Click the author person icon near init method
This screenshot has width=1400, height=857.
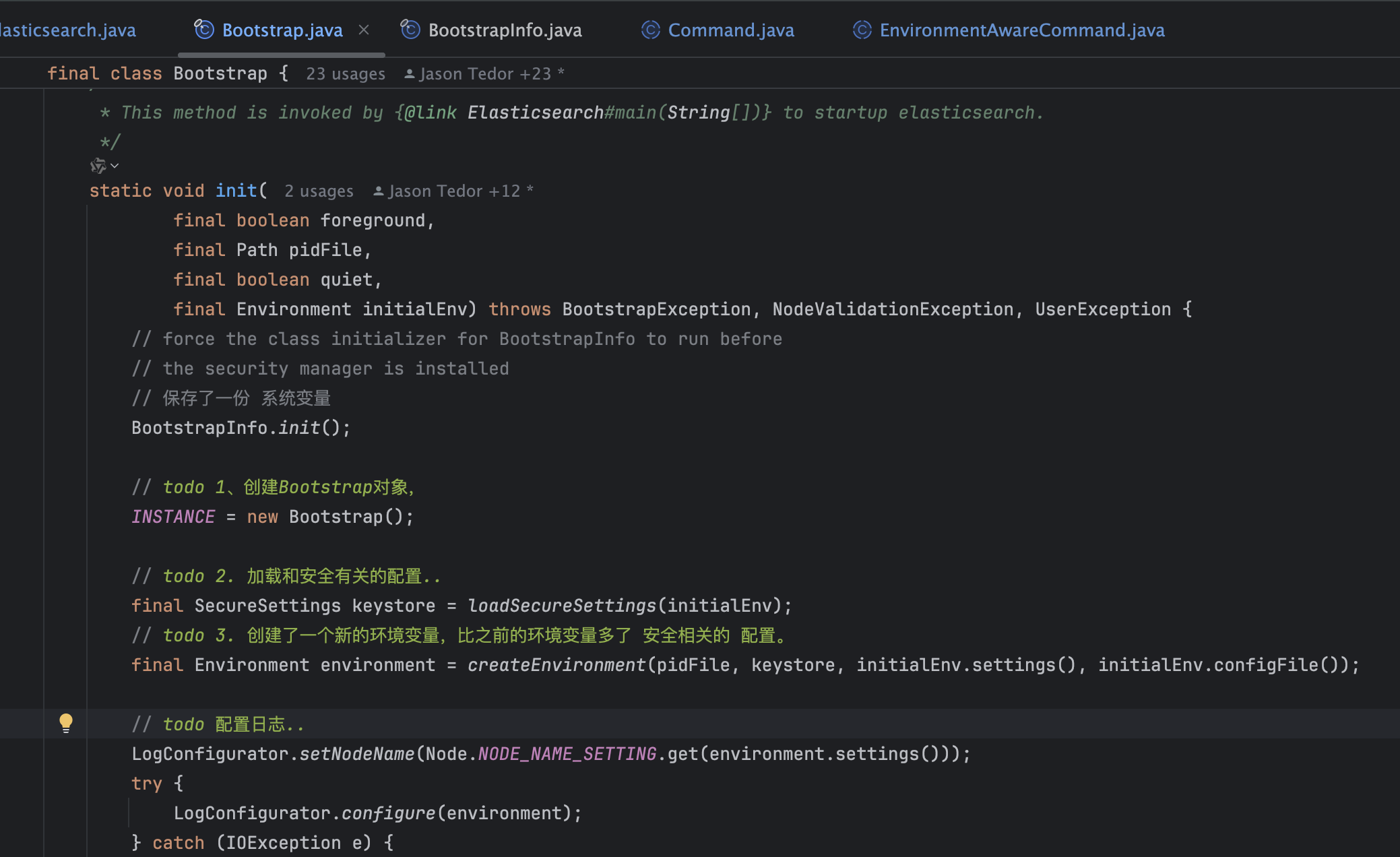click(x=379, y=191)
